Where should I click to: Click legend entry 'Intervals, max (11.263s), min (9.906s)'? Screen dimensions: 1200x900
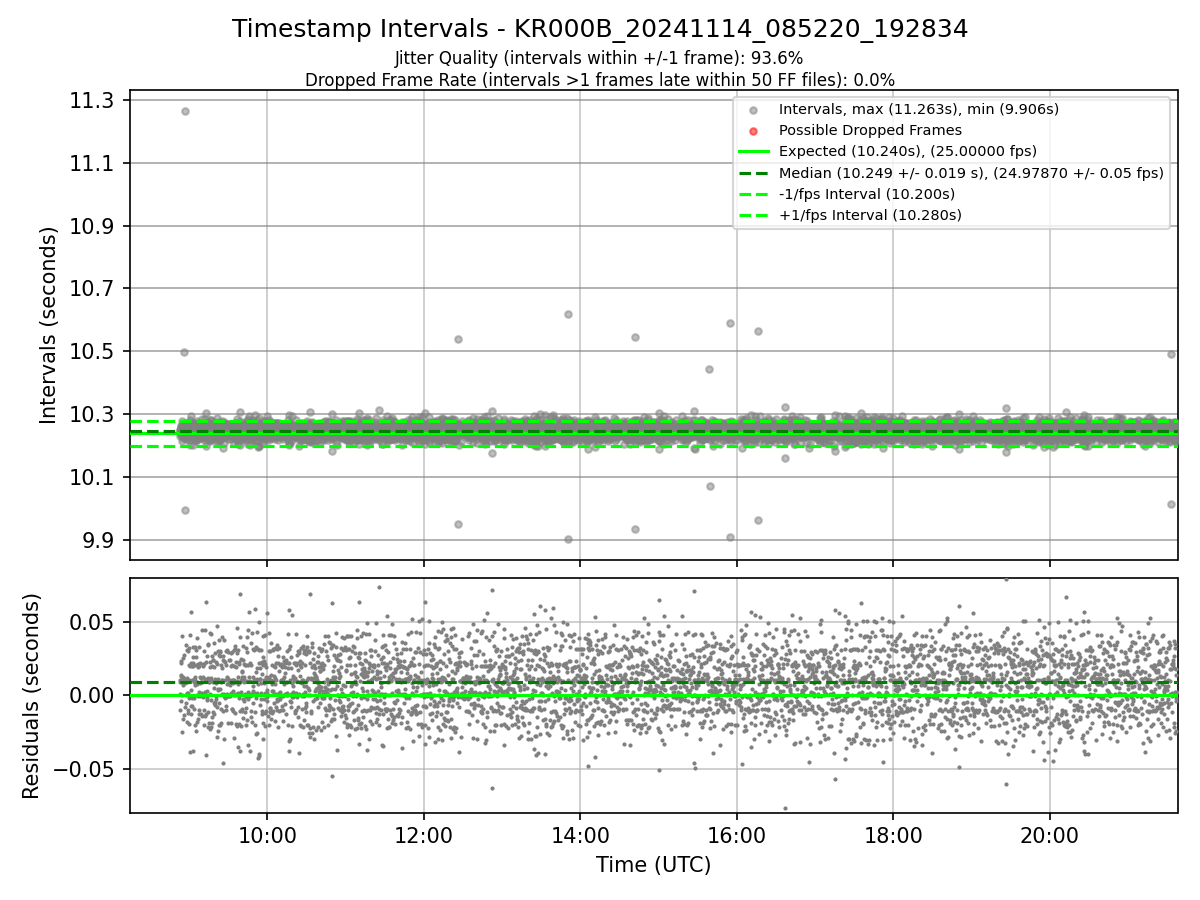pos(918,109)
